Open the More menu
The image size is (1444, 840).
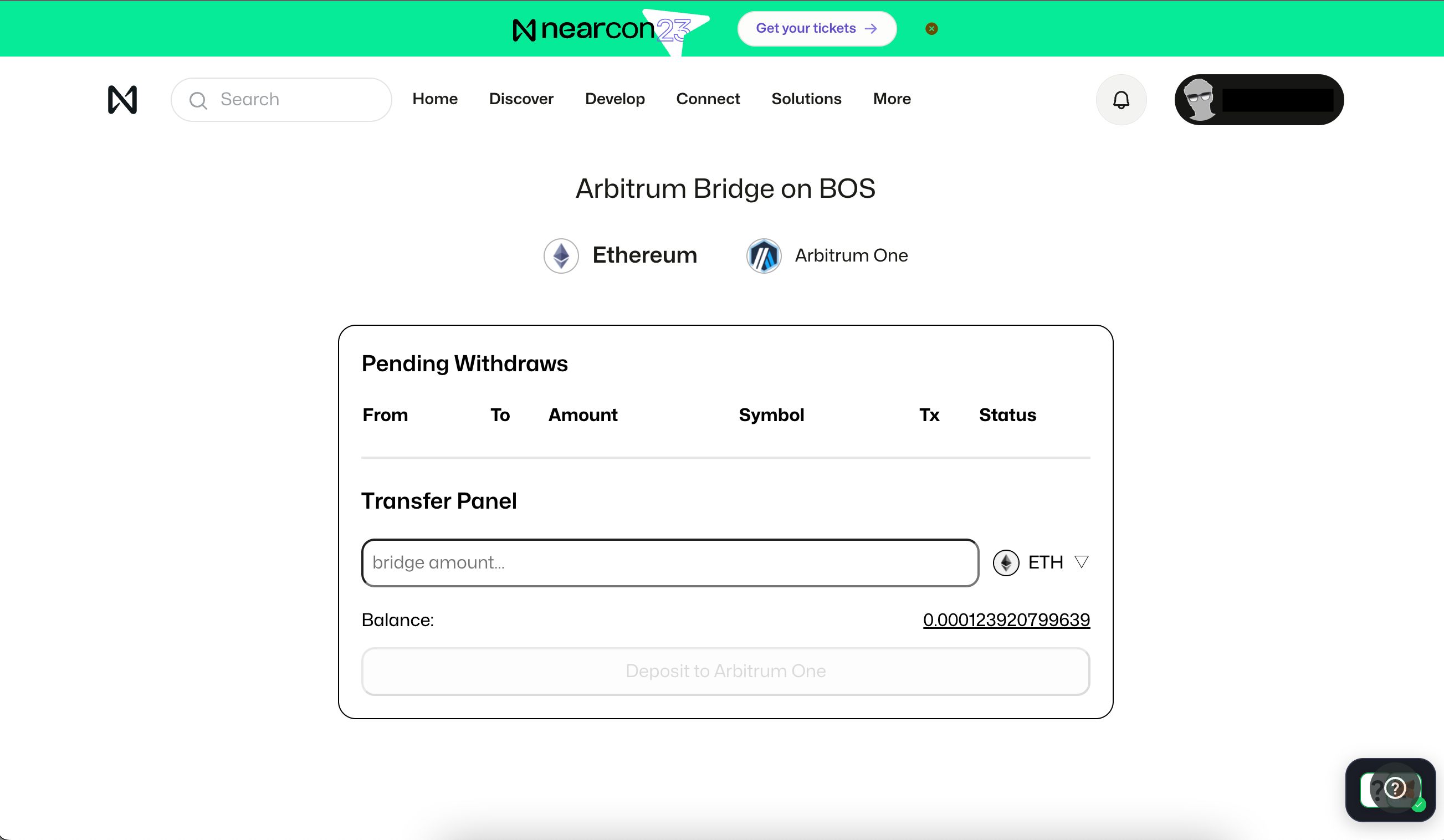(x=892, y=99)
